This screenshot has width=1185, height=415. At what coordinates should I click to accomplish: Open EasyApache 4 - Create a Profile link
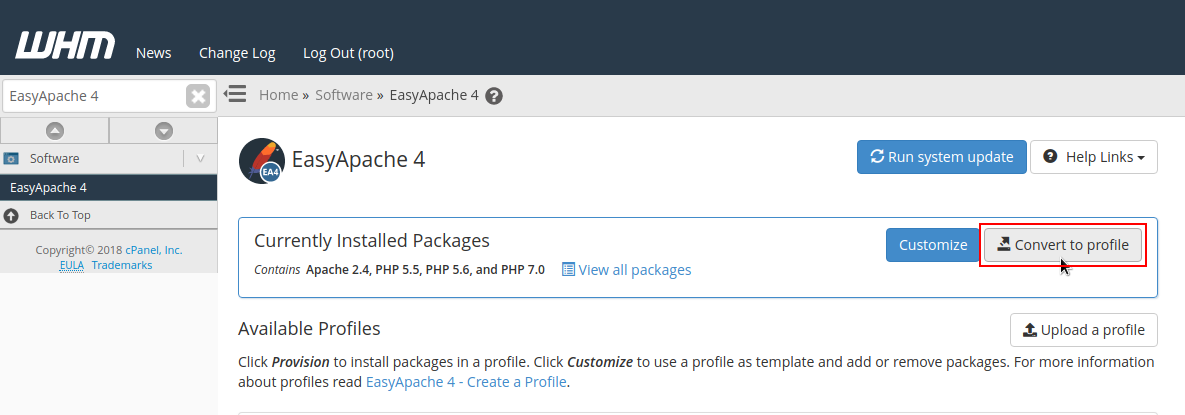[x=466, y=382]
